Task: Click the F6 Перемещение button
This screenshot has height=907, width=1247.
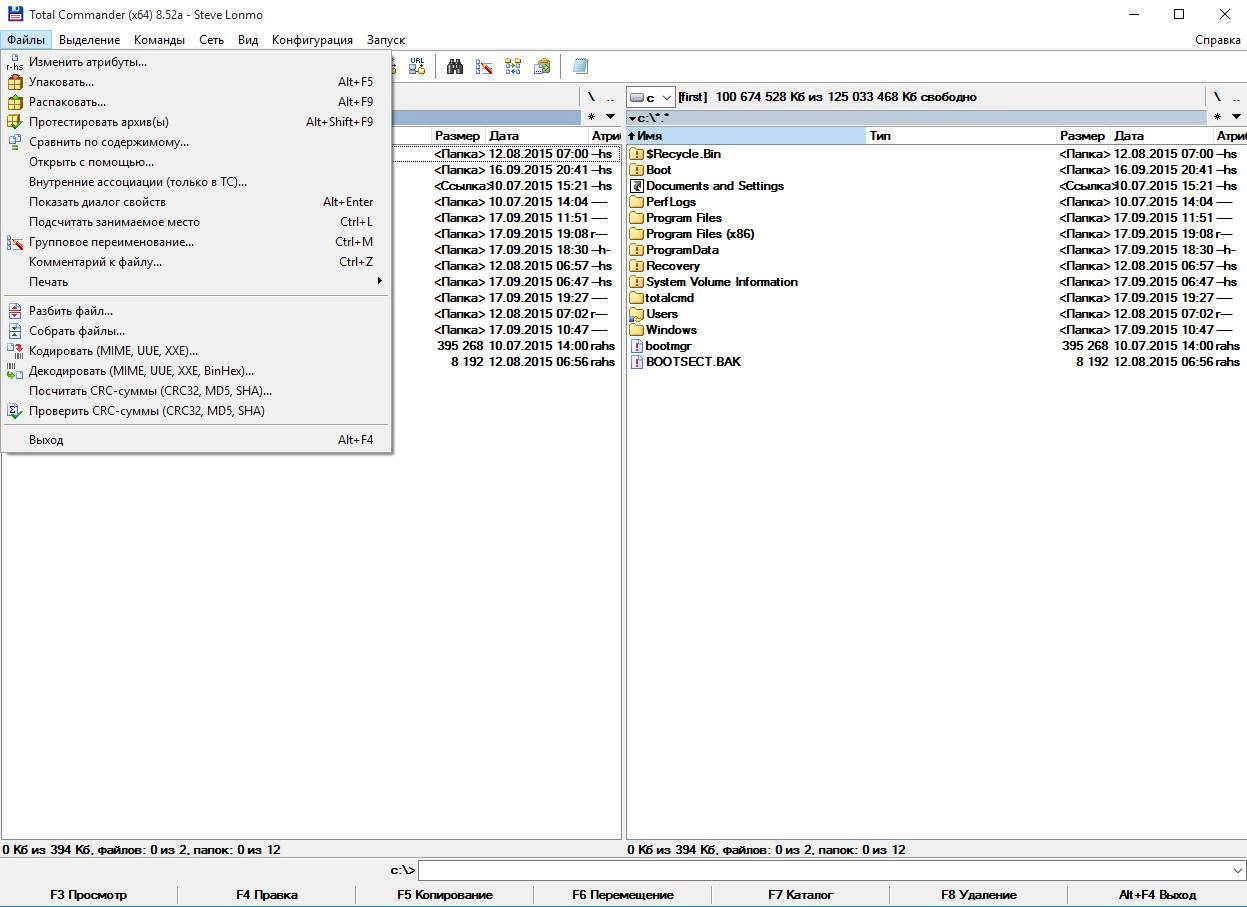Action: click(623, 895)
